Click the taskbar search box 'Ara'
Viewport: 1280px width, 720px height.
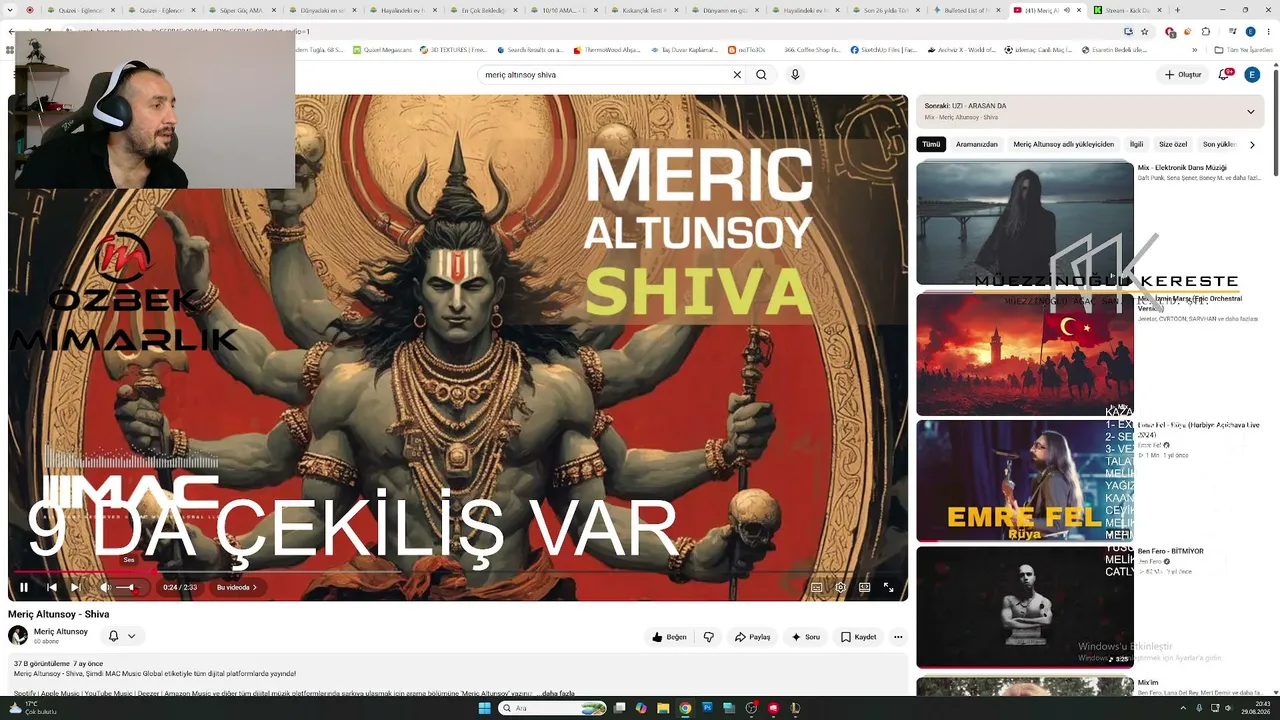point(553,708)
